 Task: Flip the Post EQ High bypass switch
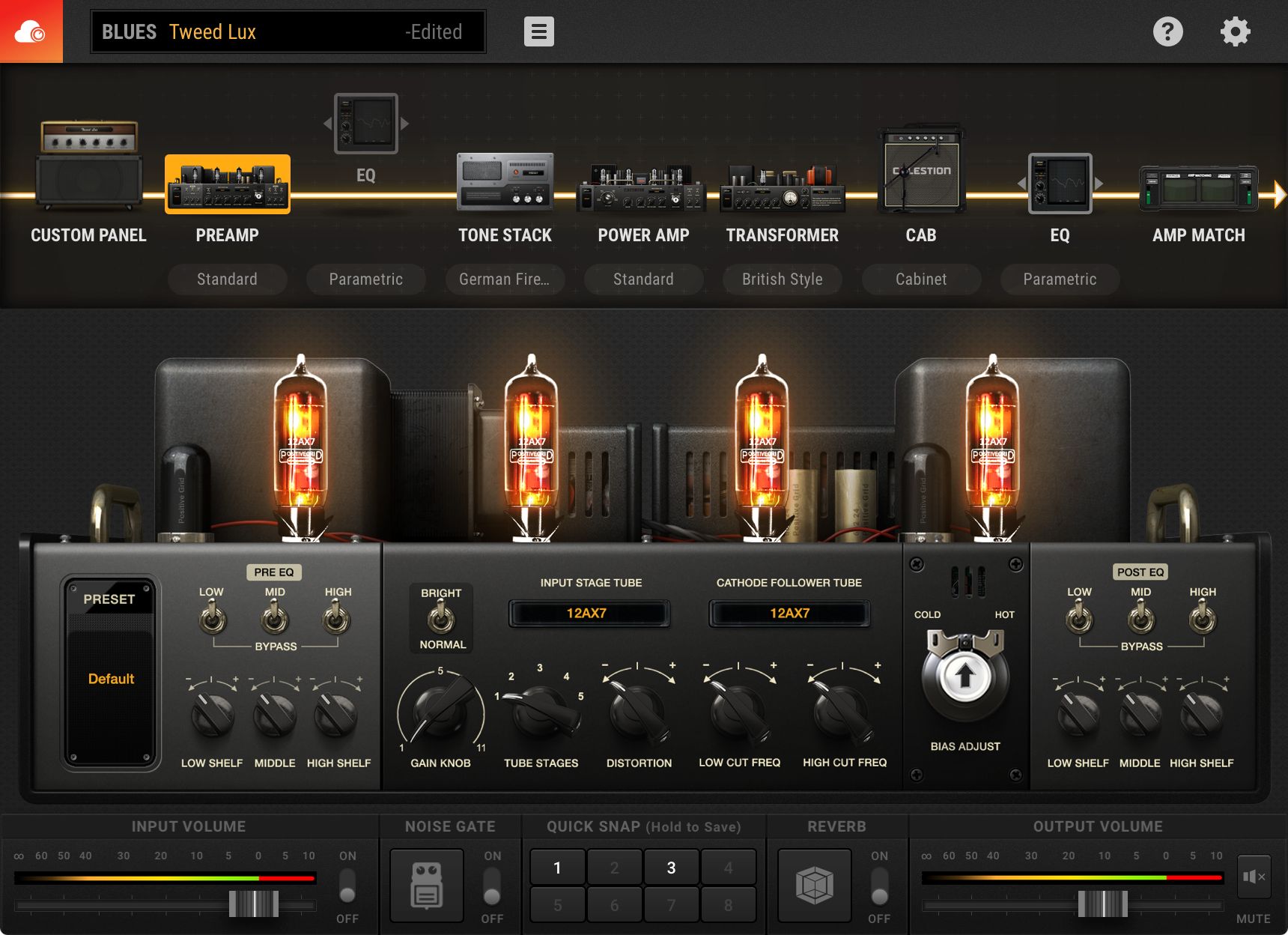(1203, 619)
